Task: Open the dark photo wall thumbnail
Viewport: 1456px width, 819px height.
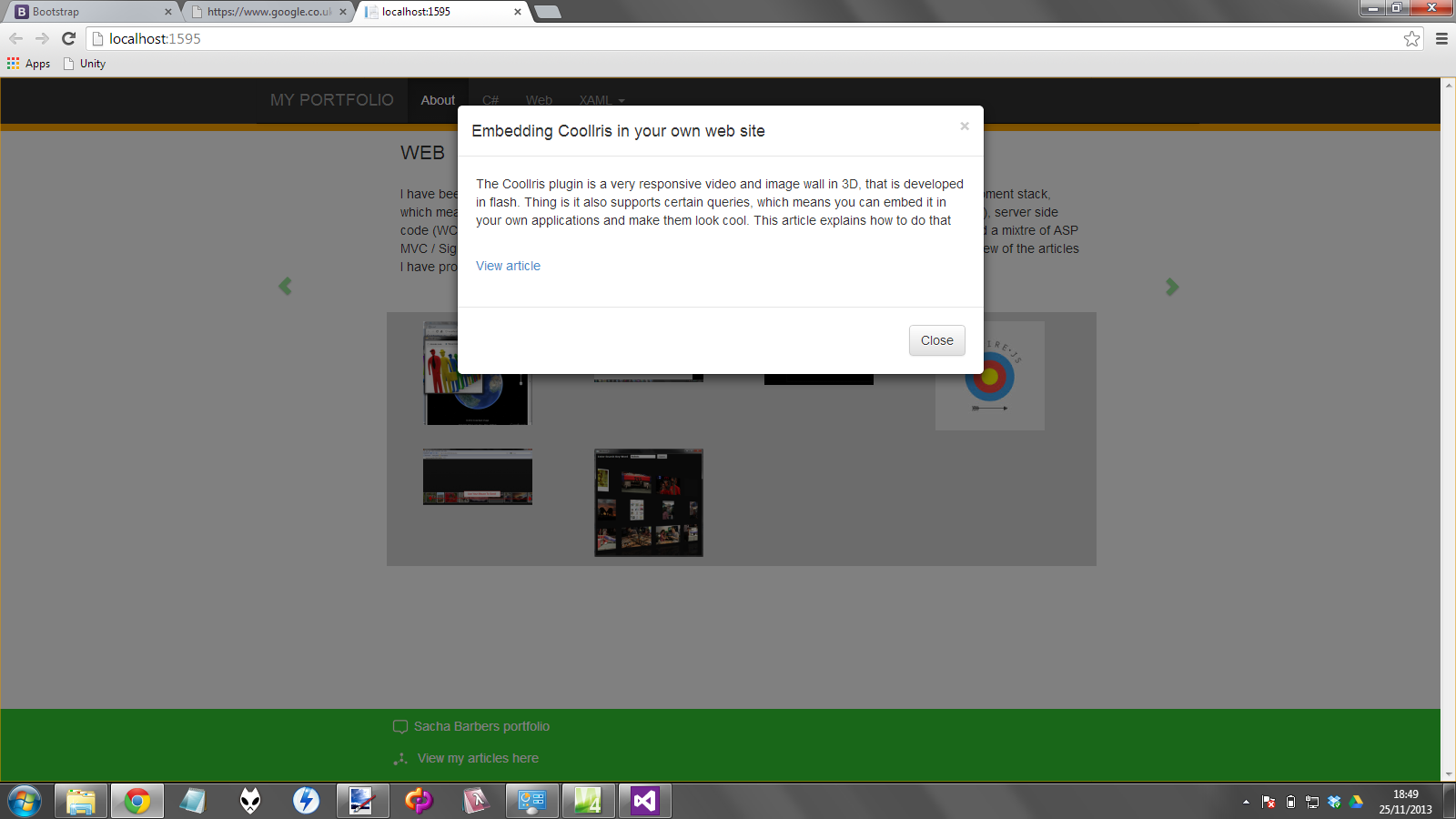Action: 649,502
